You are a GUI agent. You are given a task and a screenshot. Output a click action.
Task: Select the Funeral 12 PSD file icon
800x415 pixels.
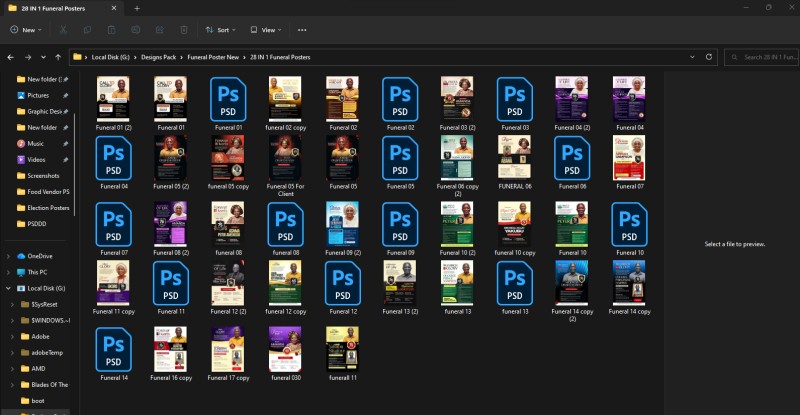pos(343,283)
